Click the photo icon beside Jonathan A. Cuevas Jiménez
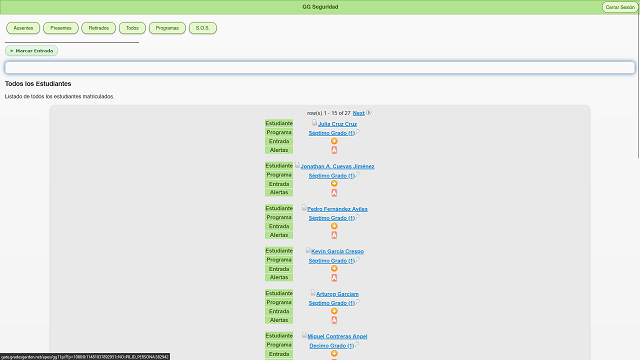640x360 pixels. pos(297,165)
